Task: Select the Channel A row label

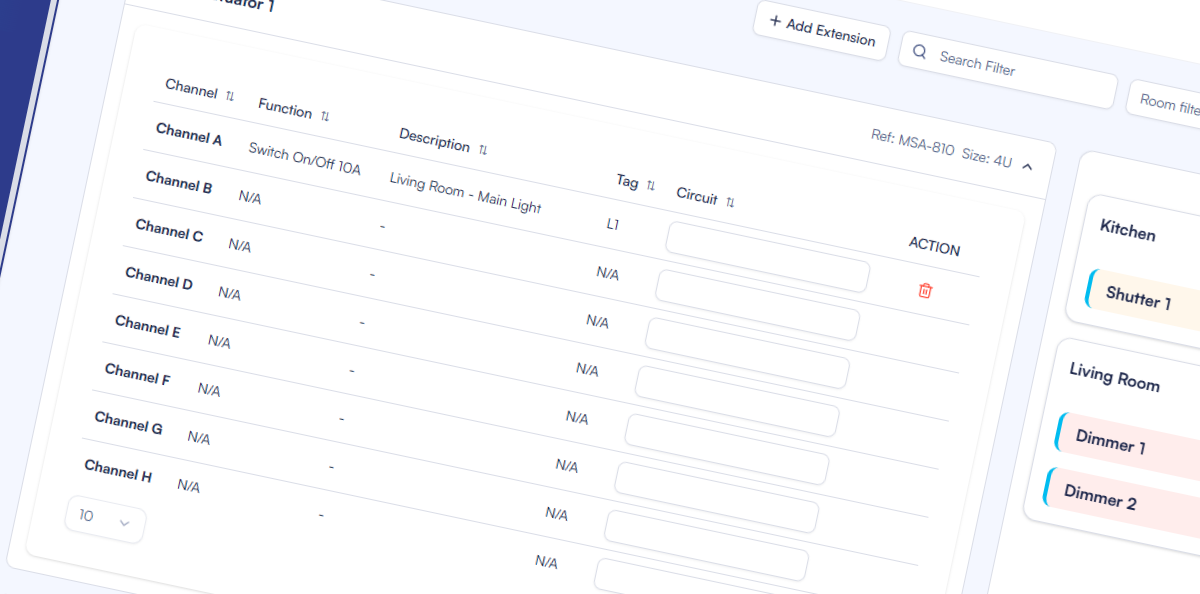Action: coord(189,134)
